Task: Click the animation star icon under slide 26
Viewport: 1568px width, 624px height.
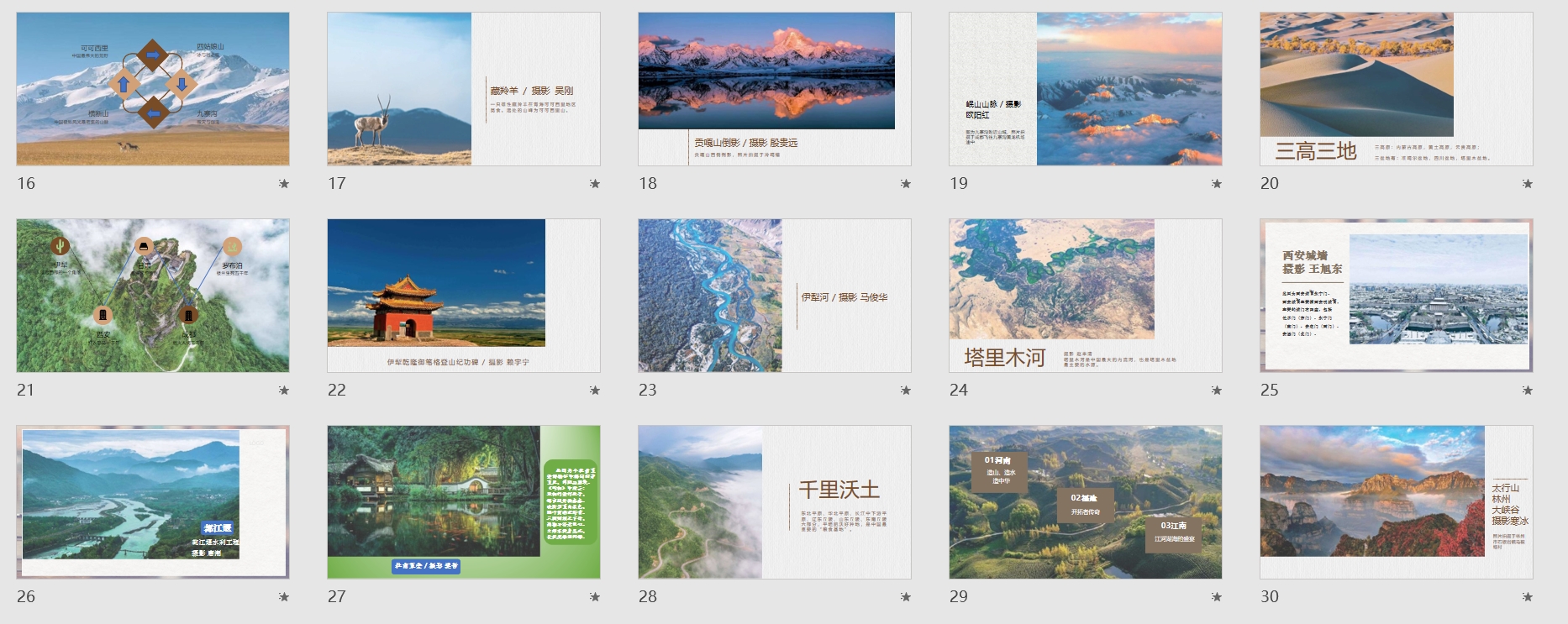Action: (284, 596)
